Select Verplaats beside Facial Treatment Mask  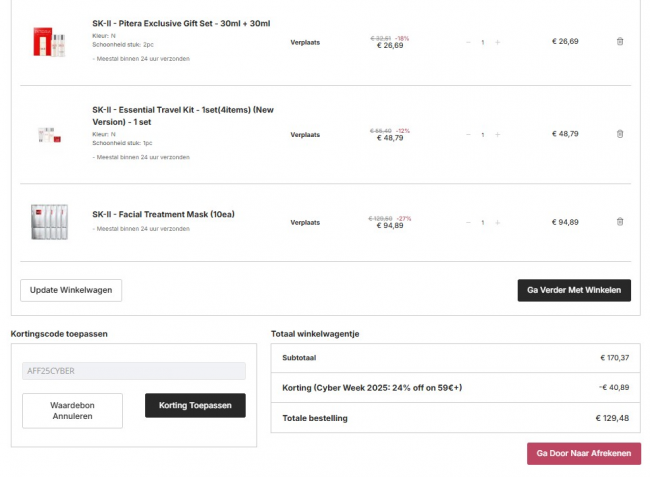pos(306,222)
